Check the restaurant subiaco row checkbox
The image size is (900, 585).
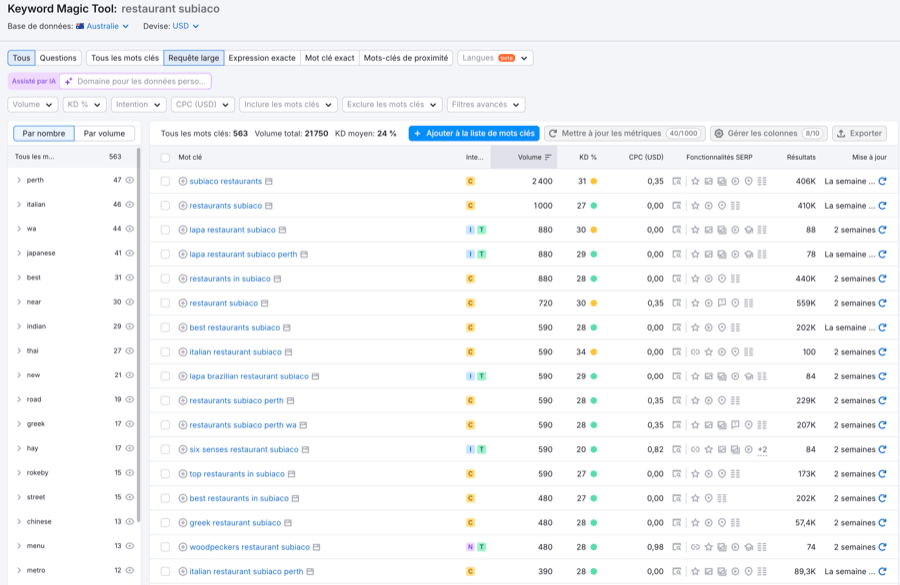pyautogui.click(x=165, y=303)
